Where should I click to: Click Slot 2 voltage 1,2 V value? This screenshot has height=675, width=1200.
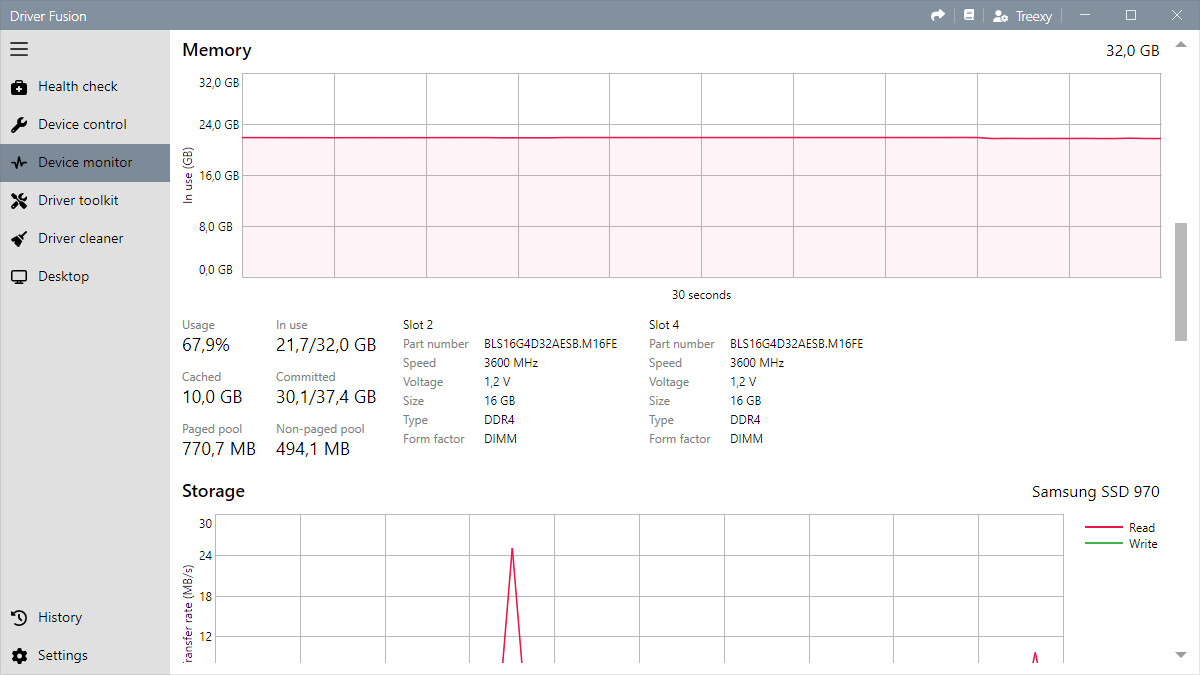click(x=497, y=382)
